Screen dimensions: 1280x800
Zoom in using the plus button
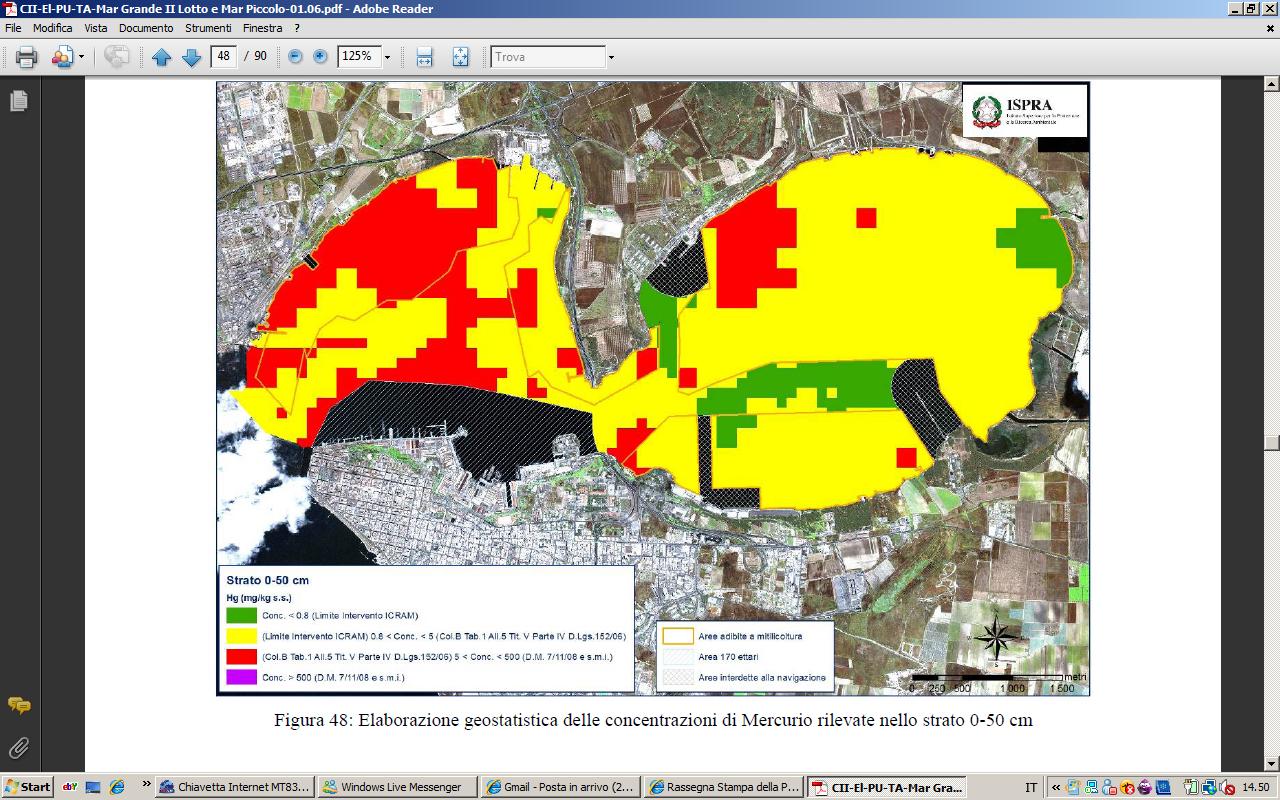(320, 57)
